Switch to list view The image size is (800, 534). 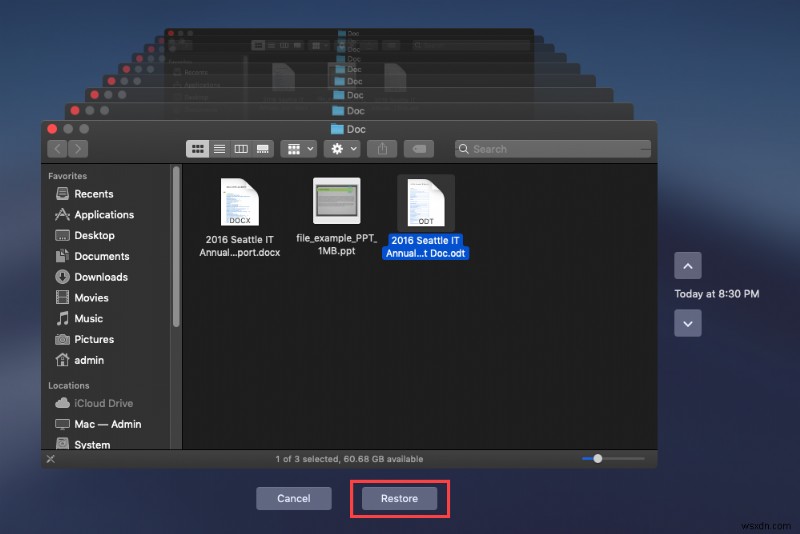point(219,149)
